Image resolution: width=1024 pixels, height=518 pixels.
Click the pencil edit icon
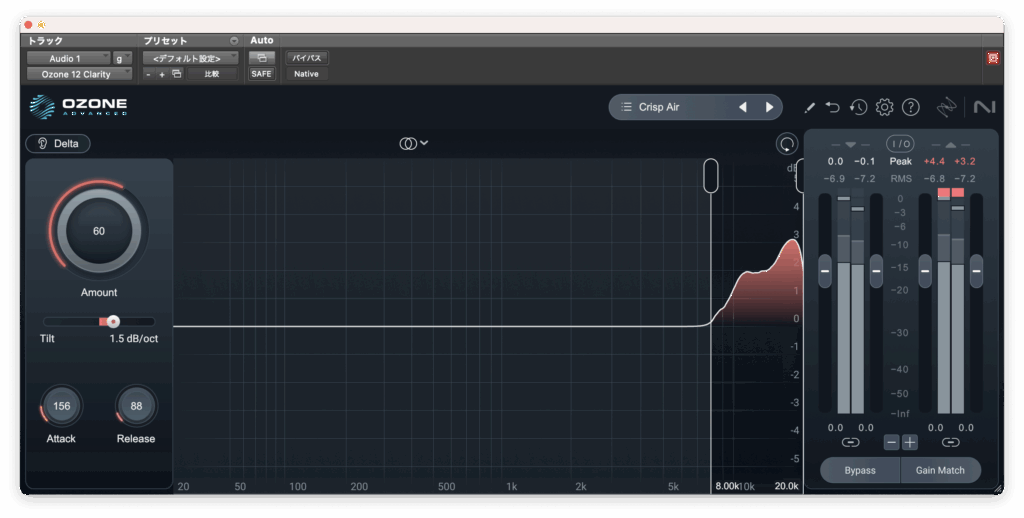click(810, 107)
